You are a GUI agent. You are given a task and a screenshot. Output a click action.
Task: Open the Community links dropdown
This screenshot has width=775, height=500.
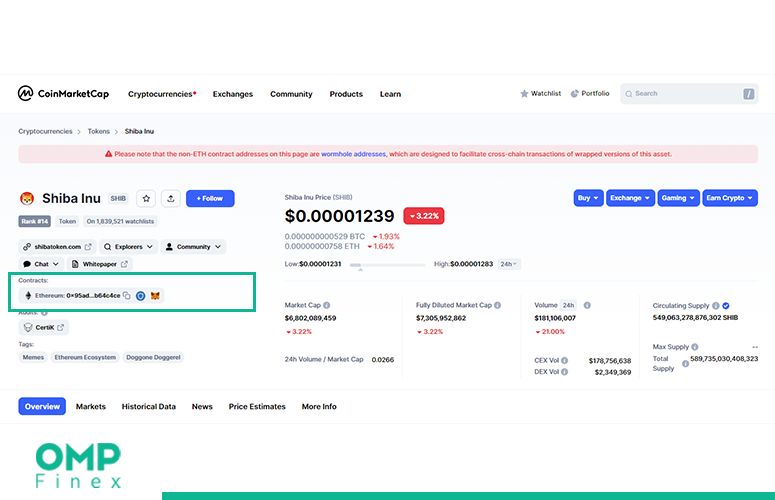point(193,247)
